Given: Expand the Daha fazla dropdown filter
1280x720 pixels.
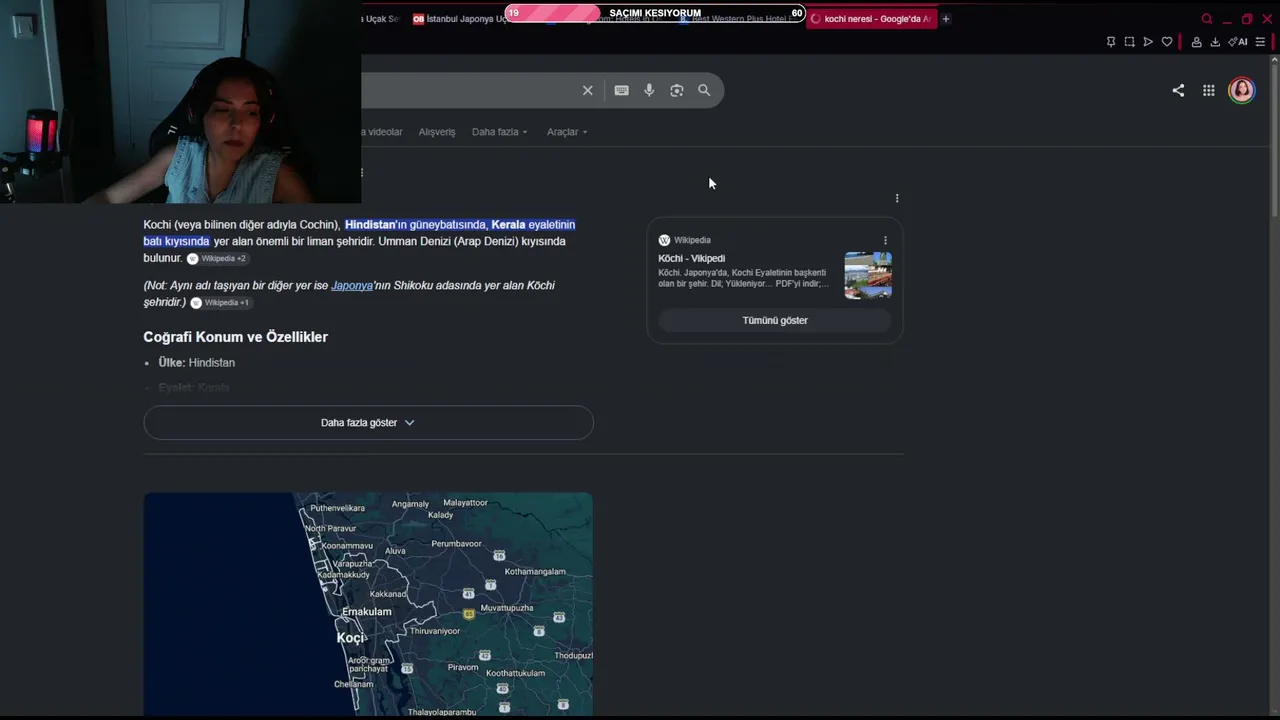Looking at the screenshot, I should click(x=499, y=132).
